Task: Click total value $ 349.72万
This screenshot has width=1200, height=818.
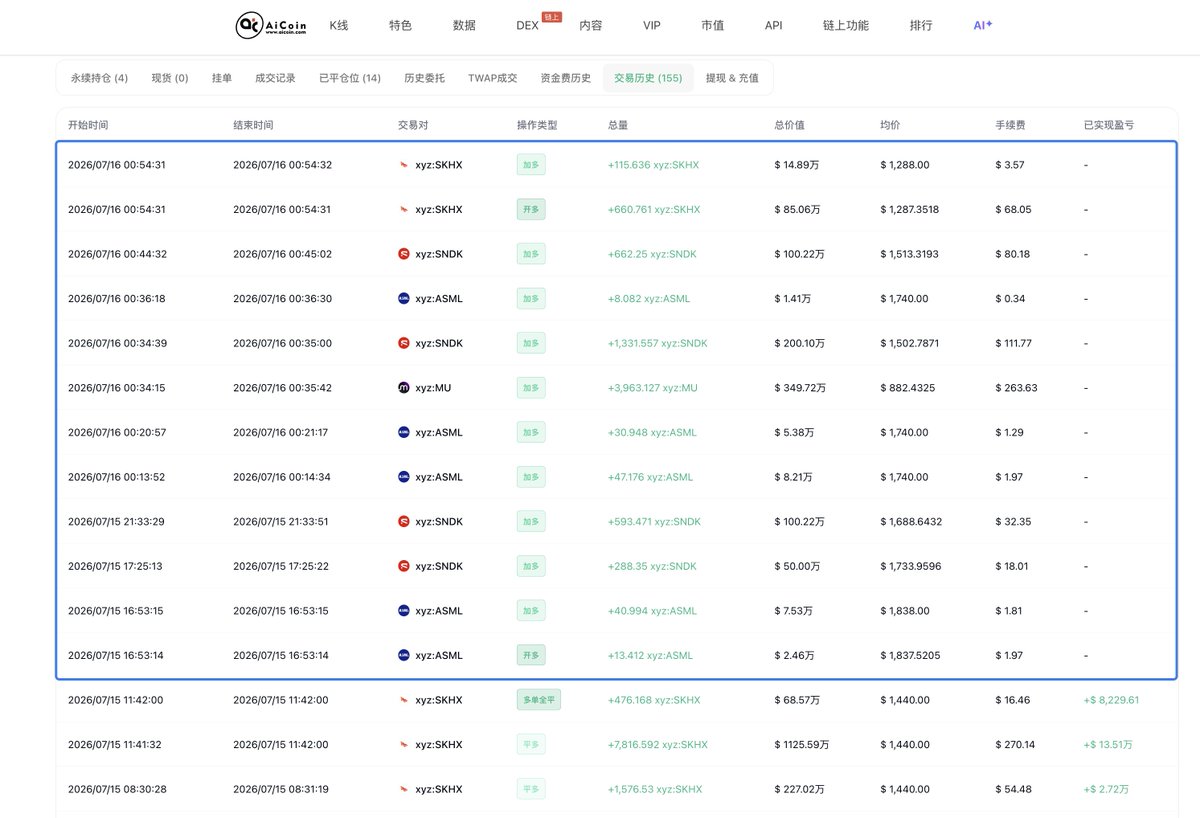Action: [x=800, y=388]
